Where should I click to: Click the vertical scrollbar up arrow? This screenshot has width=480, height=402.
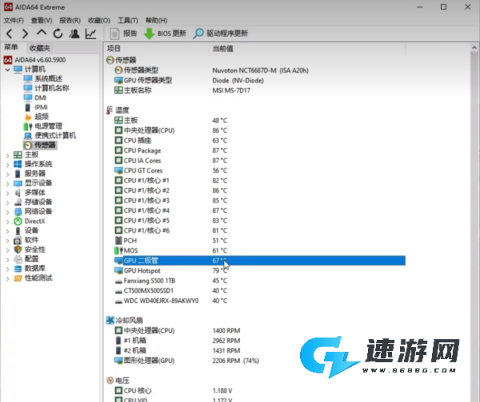(474, 48)
